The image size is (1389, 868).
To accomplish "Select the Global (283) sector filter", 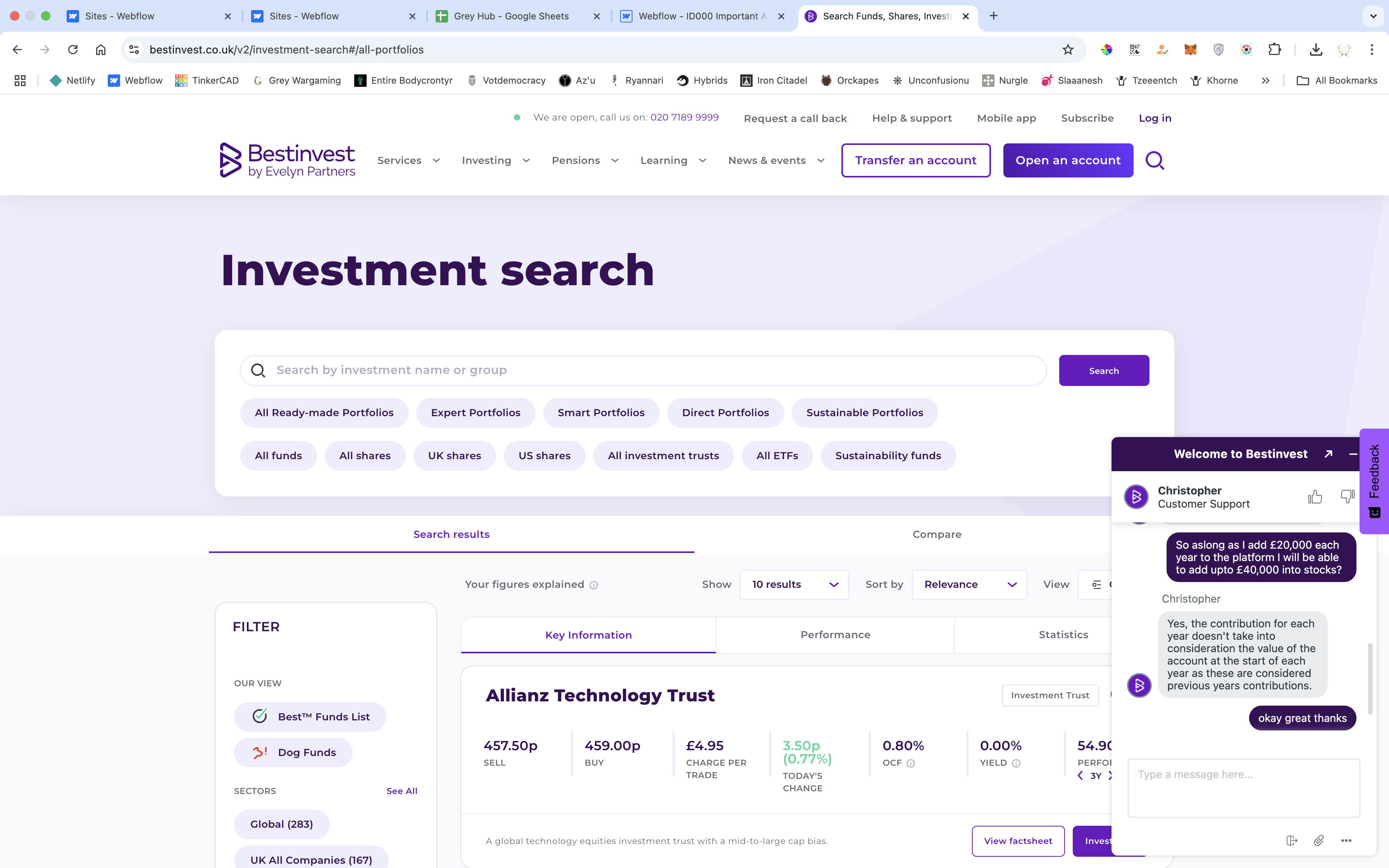I will tap(281, 824).
